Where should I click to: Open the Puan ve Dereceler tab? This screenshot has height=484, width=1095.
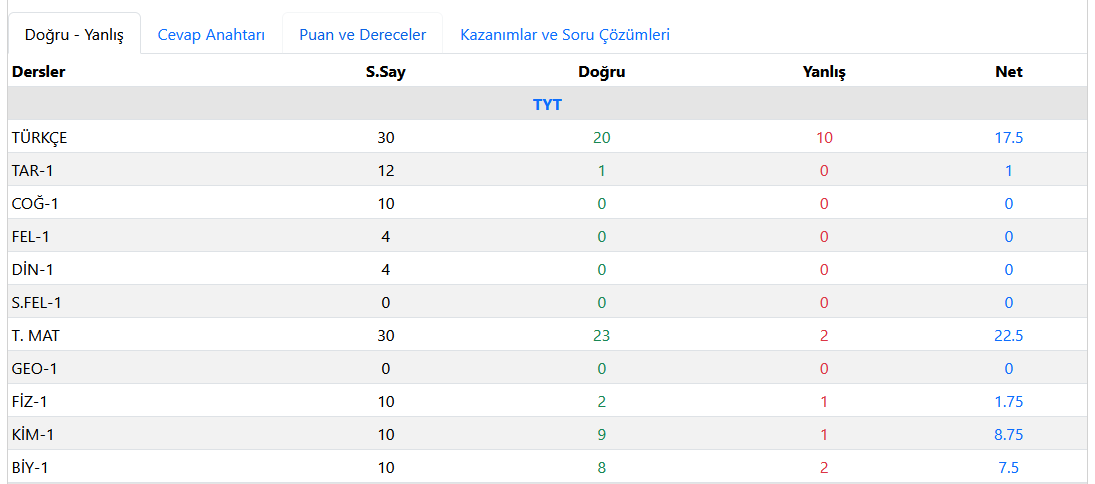point(362,35)
